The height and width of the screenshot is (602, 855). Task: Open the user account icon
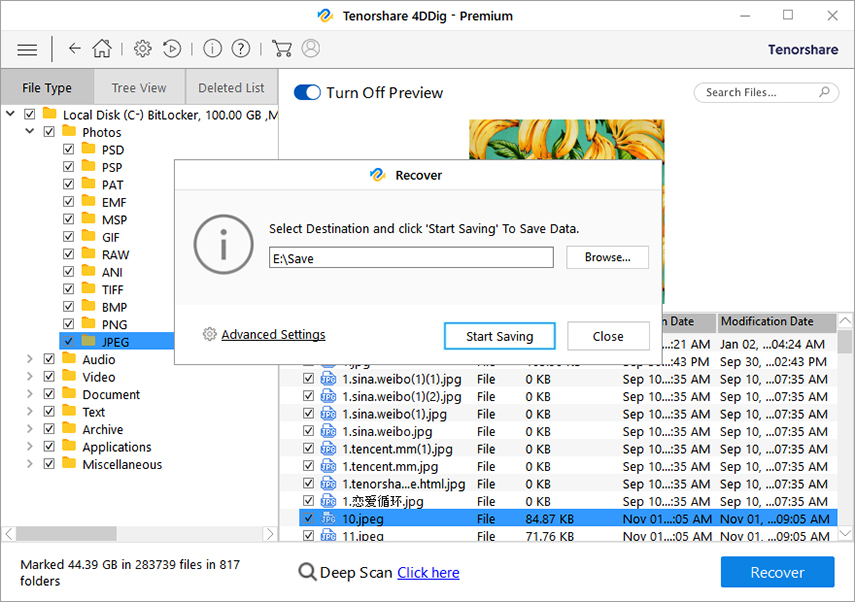(x=311, y=49)
